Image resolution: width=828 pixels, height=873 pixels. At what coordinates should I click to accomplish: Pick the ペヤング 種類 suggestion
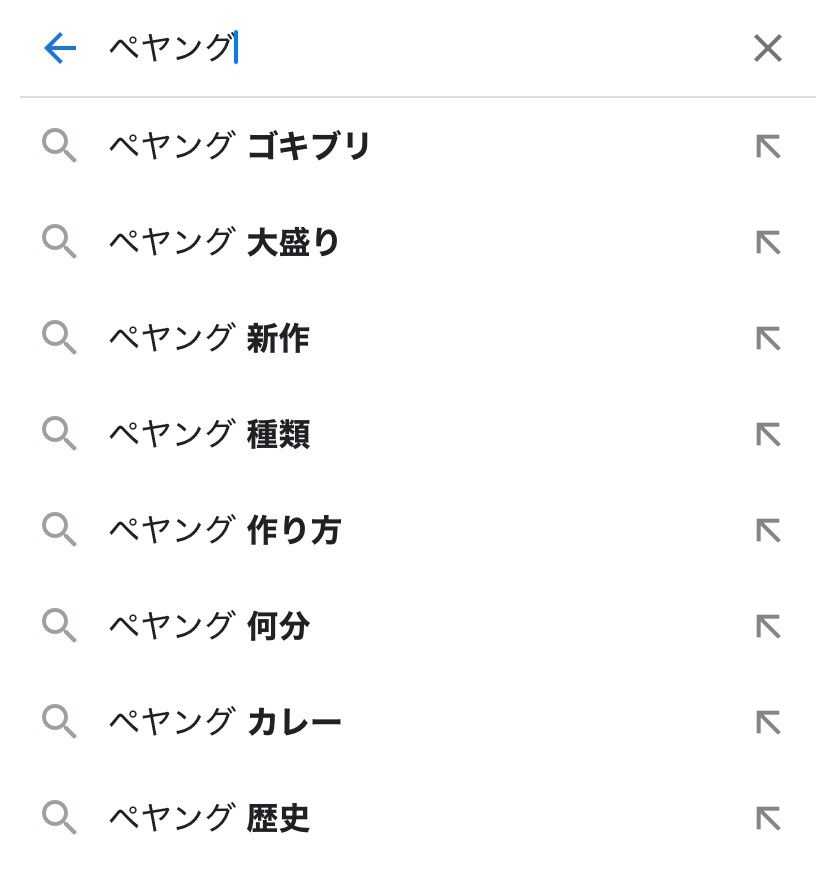[x=209, y=435]
